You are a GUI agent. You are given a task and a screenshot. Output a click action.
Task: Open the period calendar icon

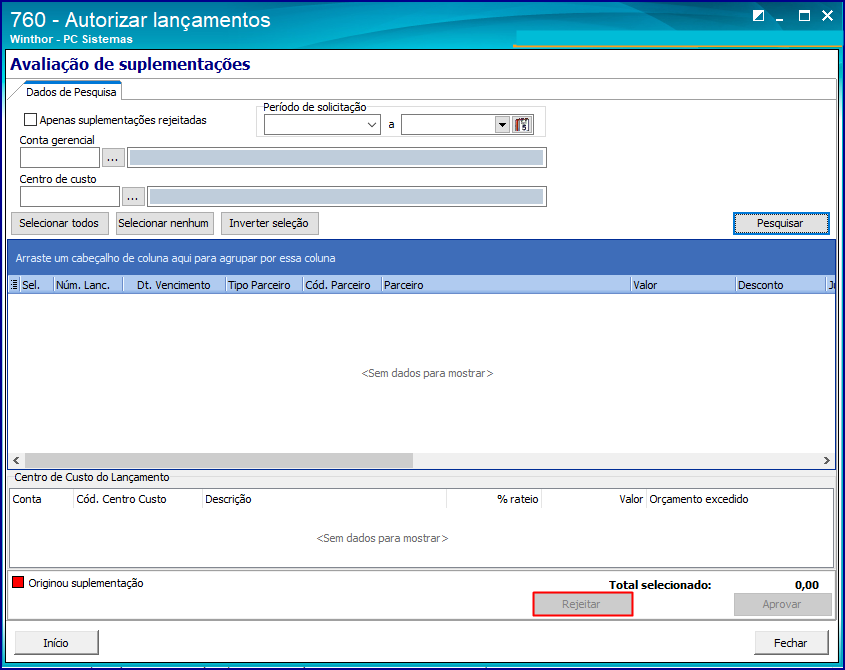tap(522, 125)
